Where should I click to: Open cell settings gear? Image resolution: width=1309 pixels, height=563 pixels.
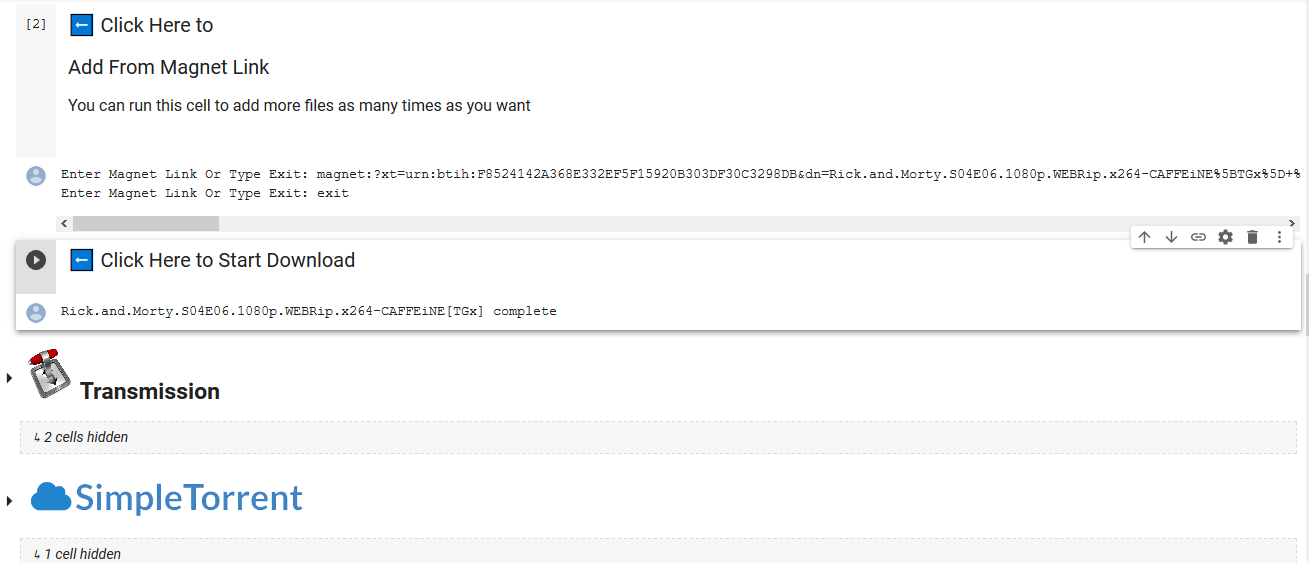1225,237
